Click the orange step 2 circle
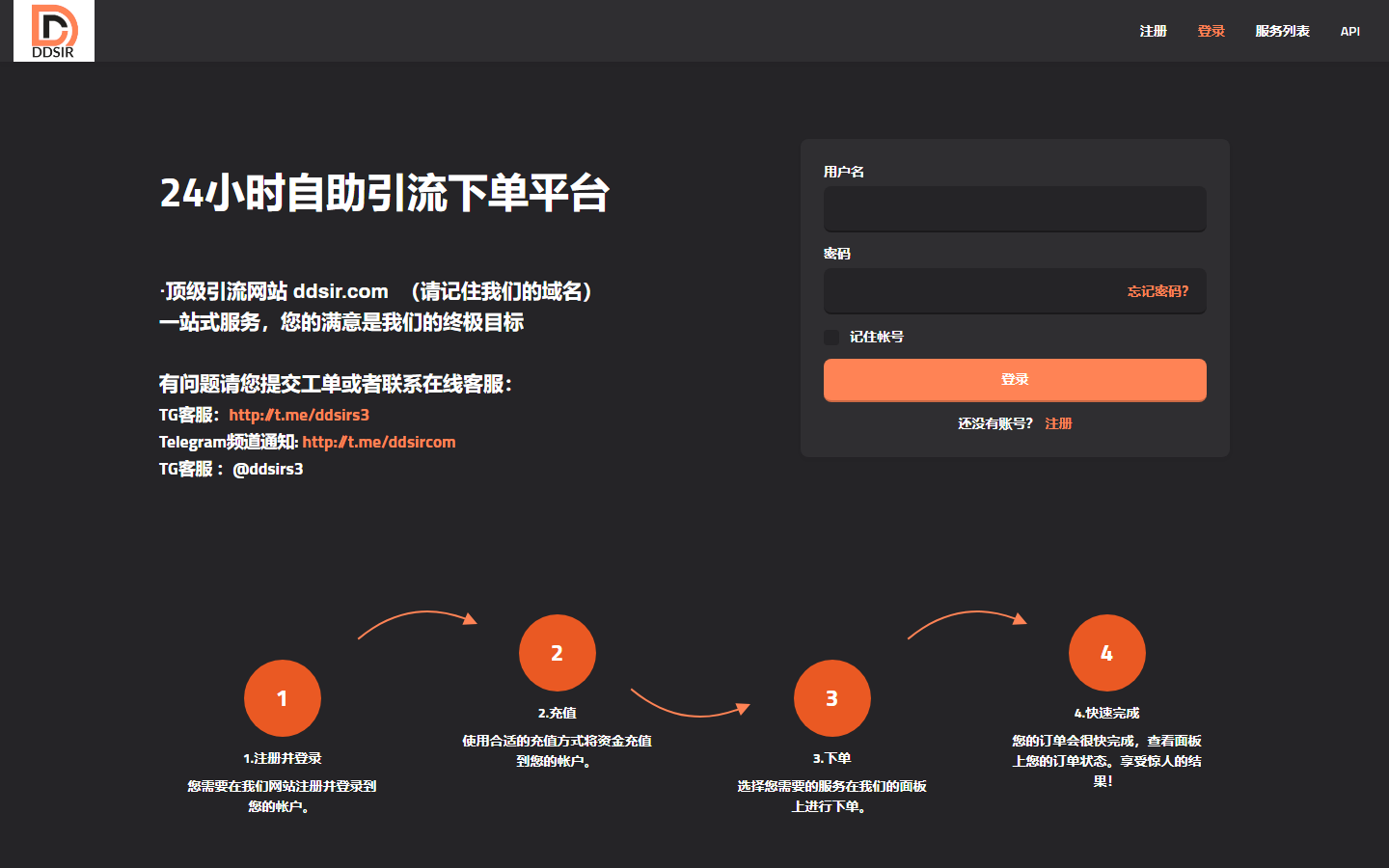Viewport: 1389px width, 868px height. point(557,653)
